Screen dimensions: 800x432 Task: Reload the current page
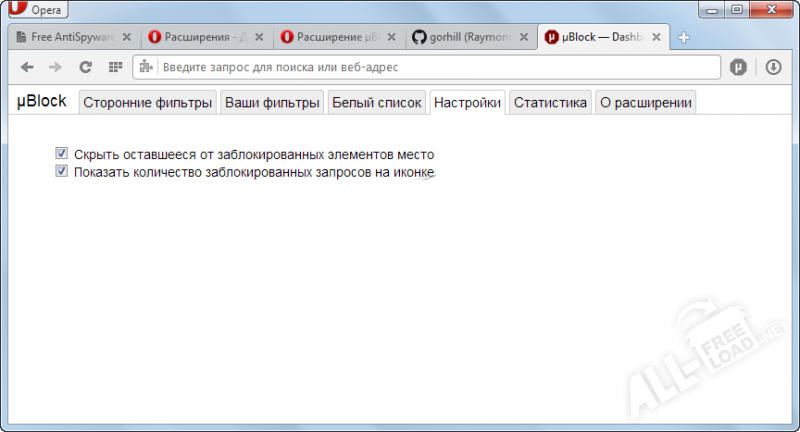[x=86, y=67]
